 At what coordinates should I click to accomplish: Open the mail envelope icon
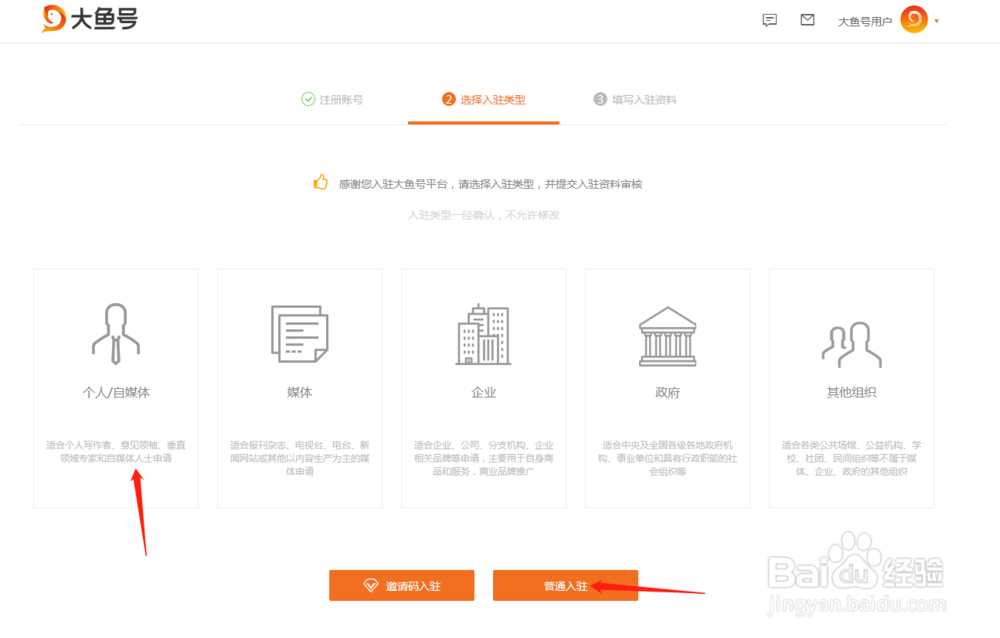point(807,20)
